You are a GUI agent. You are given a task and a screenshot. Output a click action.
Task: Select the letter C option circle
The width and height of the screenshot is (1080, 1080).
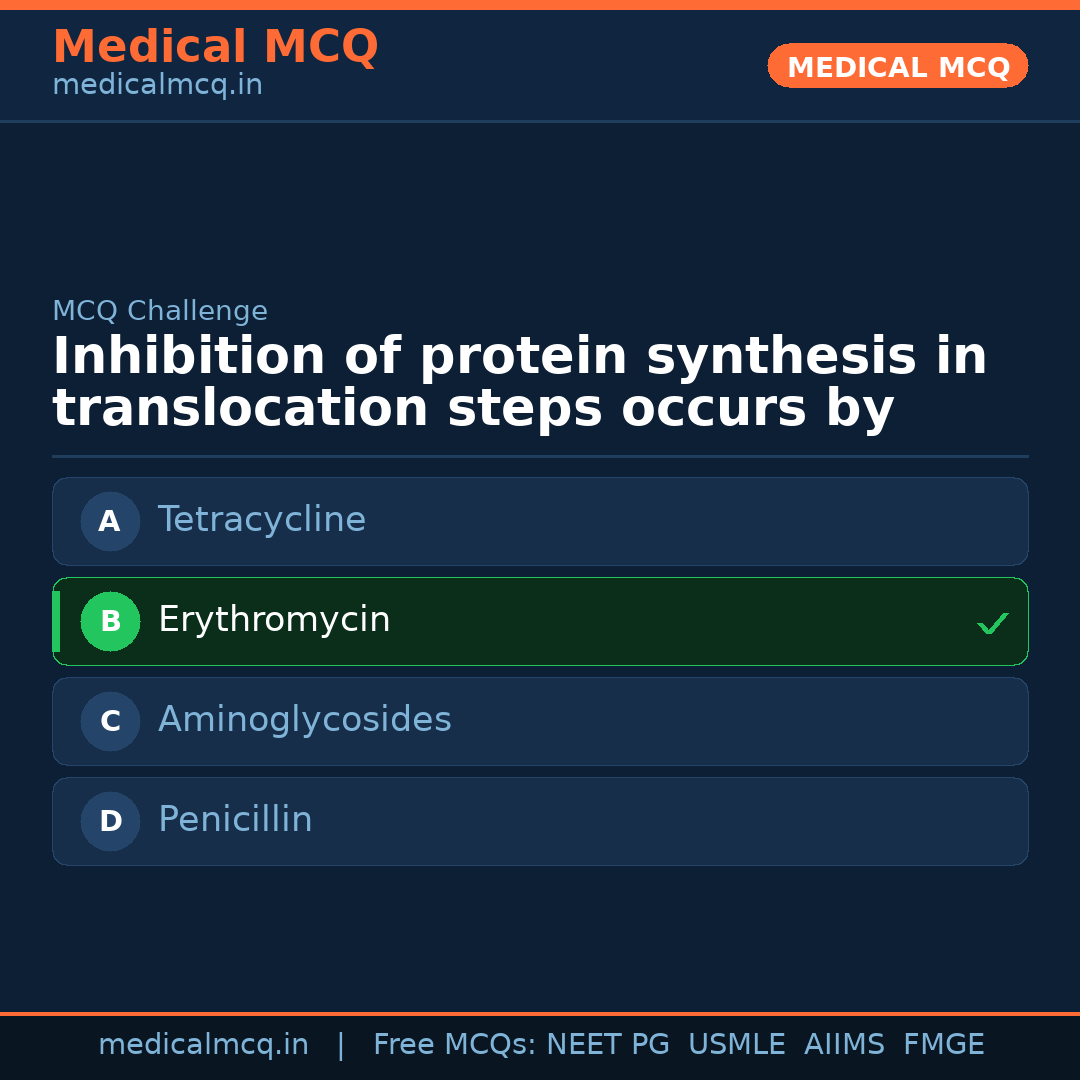click(x=110, y=721)
